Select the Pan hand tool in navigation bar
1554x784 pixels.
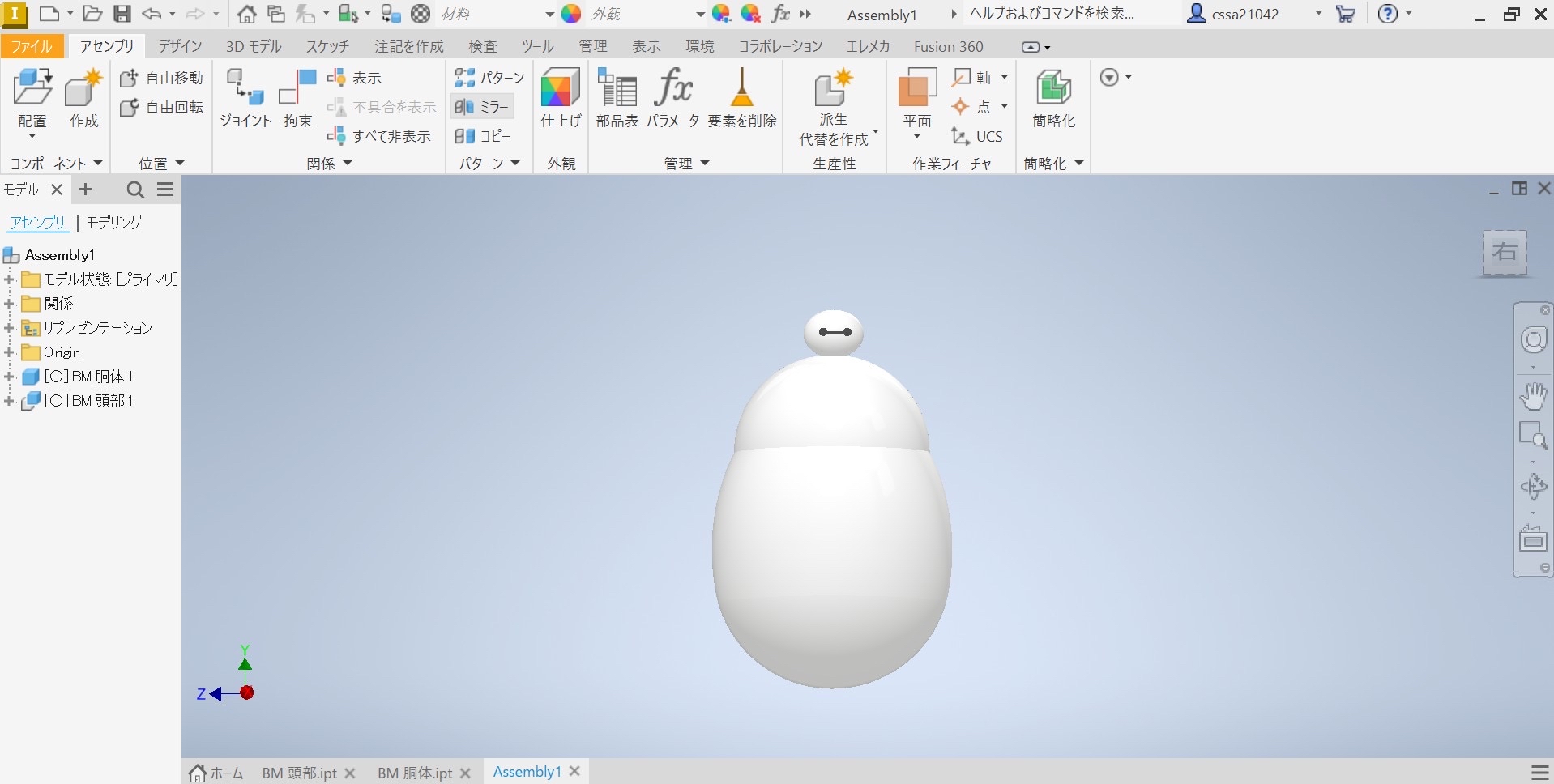pyautogui.click(x=1532, y=397)
